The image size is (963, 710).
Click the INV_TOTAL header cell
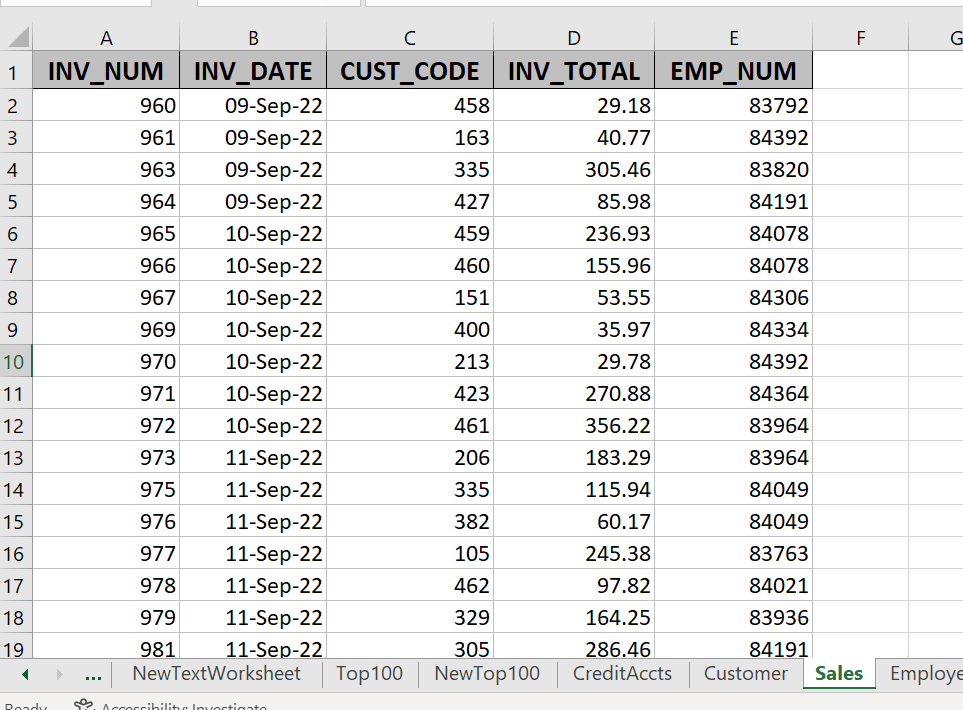(x=573, y=70)
